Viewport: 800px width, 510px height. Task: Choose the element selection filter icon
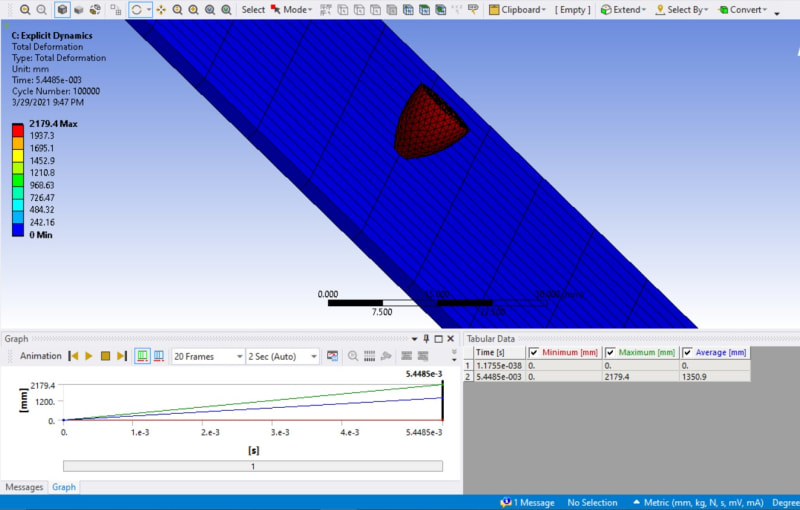(x=441, y=9)
